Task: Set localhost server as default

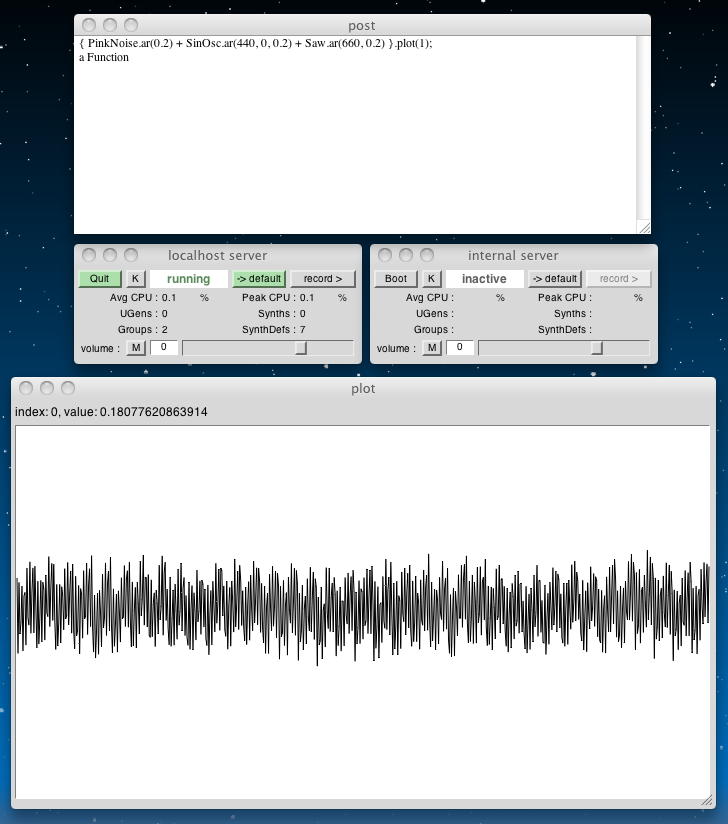Action: click(x=259, y=279)
